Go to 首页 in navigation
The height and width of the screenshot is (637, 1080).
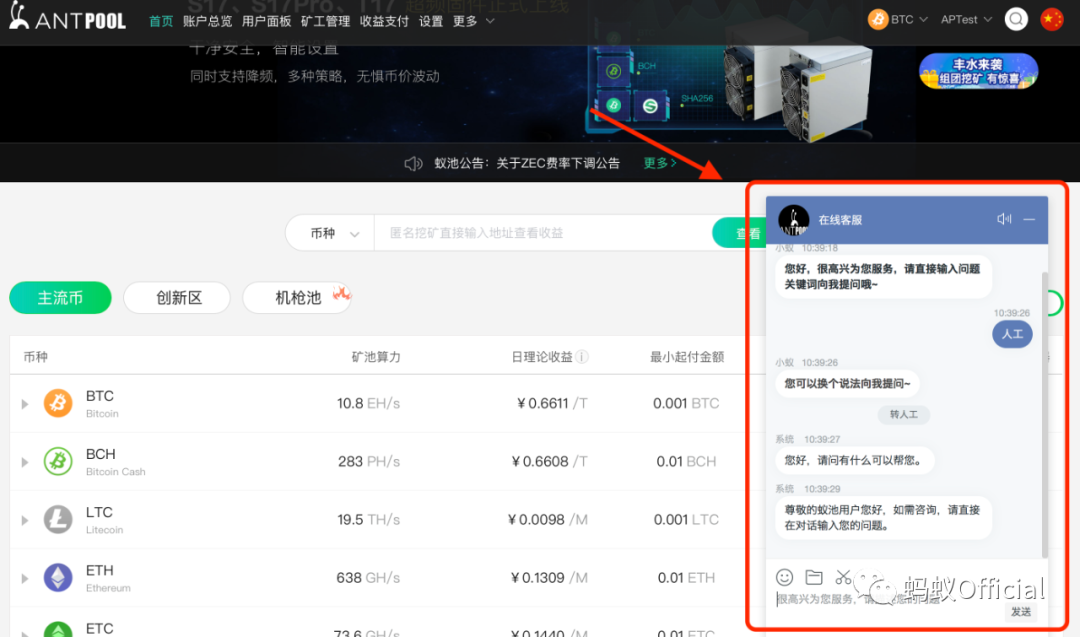click(161, 21)
